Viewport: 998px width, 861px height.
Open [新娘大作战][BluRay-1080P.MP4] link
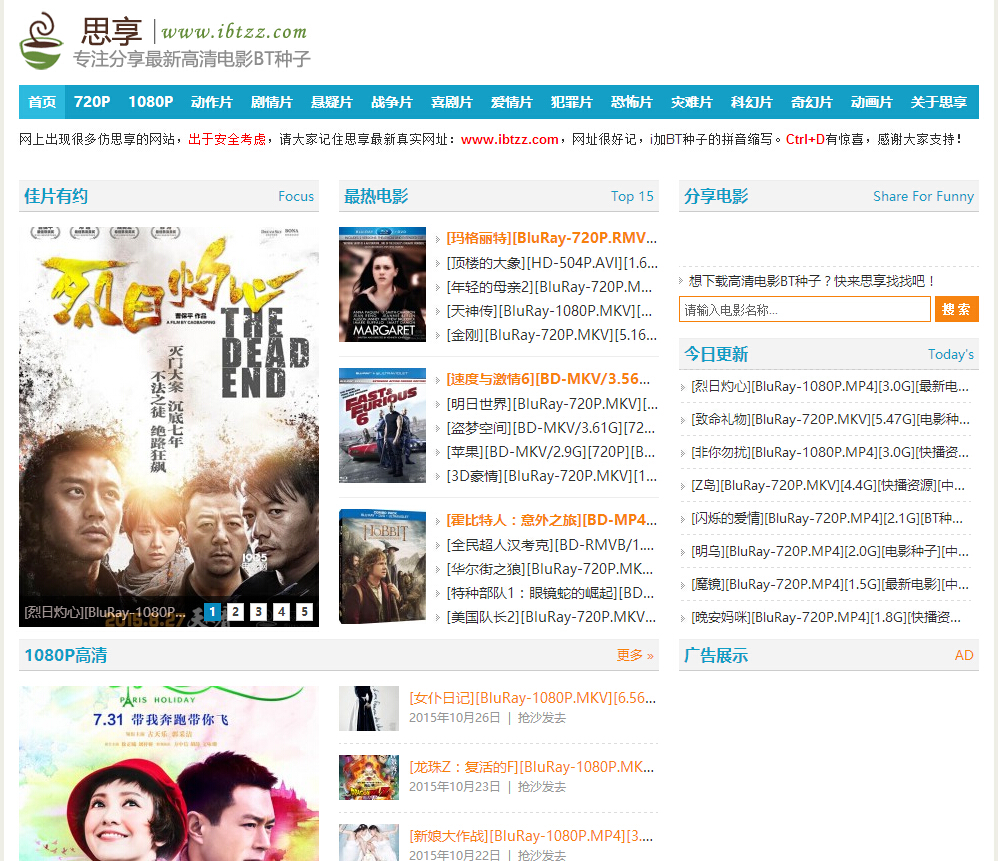pos(531,836)
